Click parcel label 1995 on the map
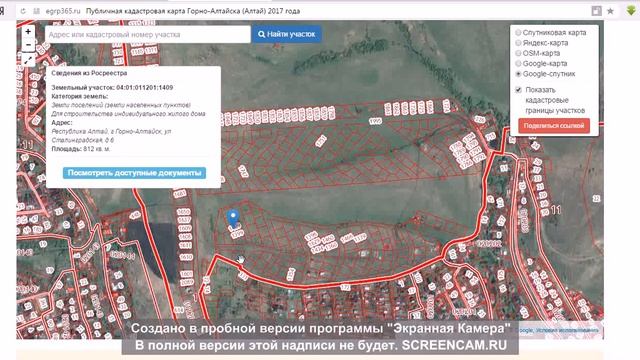This screenshot has width=640, height=360. point(375,121)
